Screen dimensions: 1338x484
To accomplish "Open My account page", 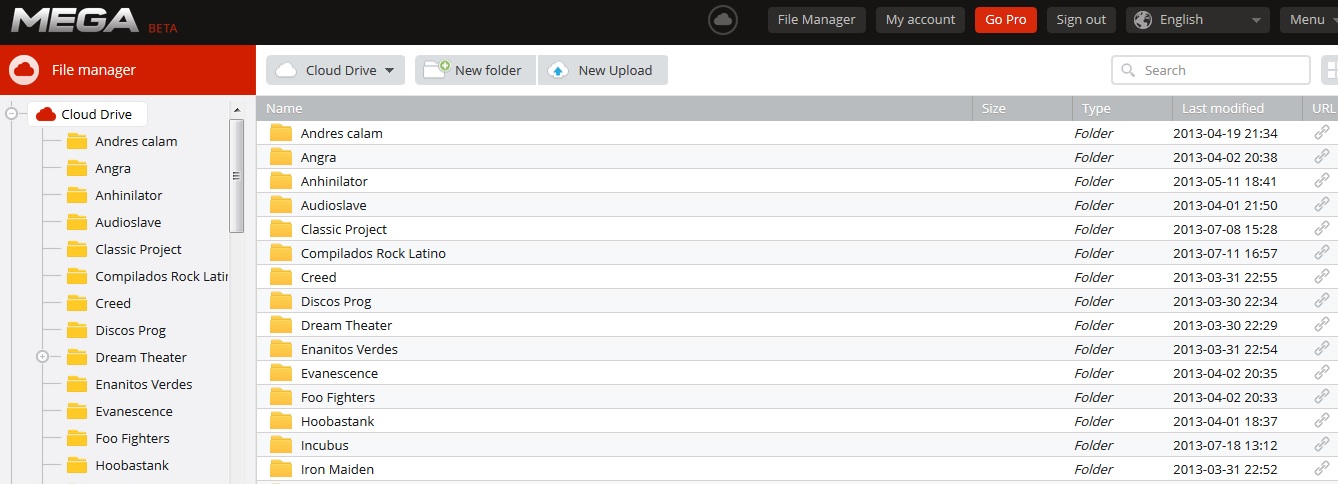I will pyautogui.click(x=920, y=20).
